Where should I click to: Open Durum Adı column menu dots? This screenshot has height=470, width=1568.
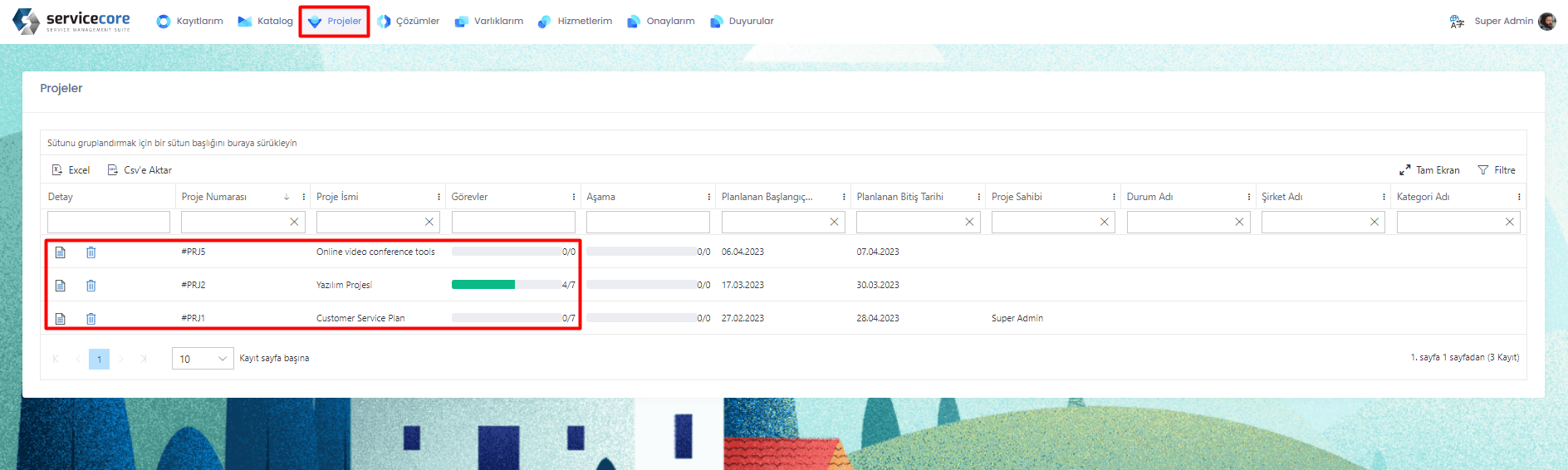(x=1249, y=197)
